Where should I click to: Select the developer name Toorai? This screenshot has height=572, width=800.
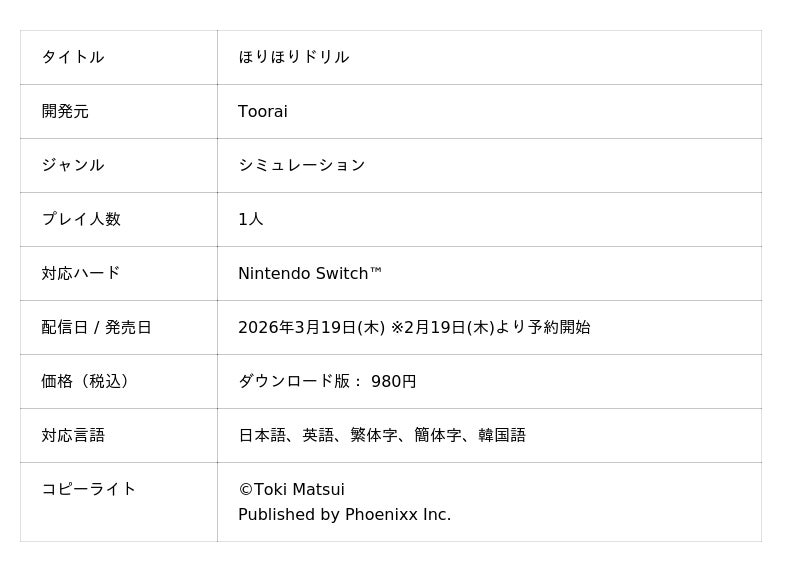262,111
